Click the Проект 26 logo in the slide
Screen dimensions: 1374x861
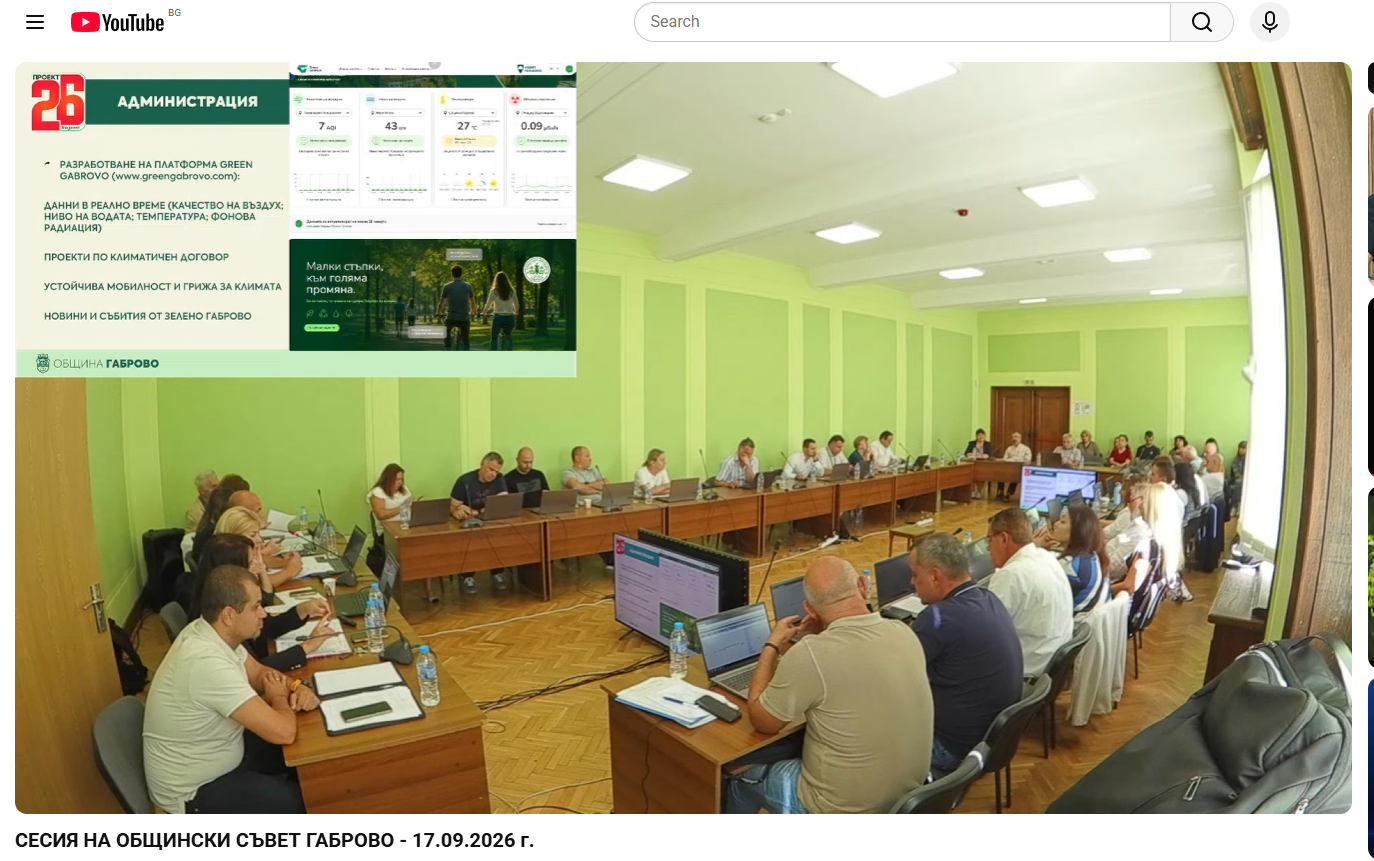58,102
